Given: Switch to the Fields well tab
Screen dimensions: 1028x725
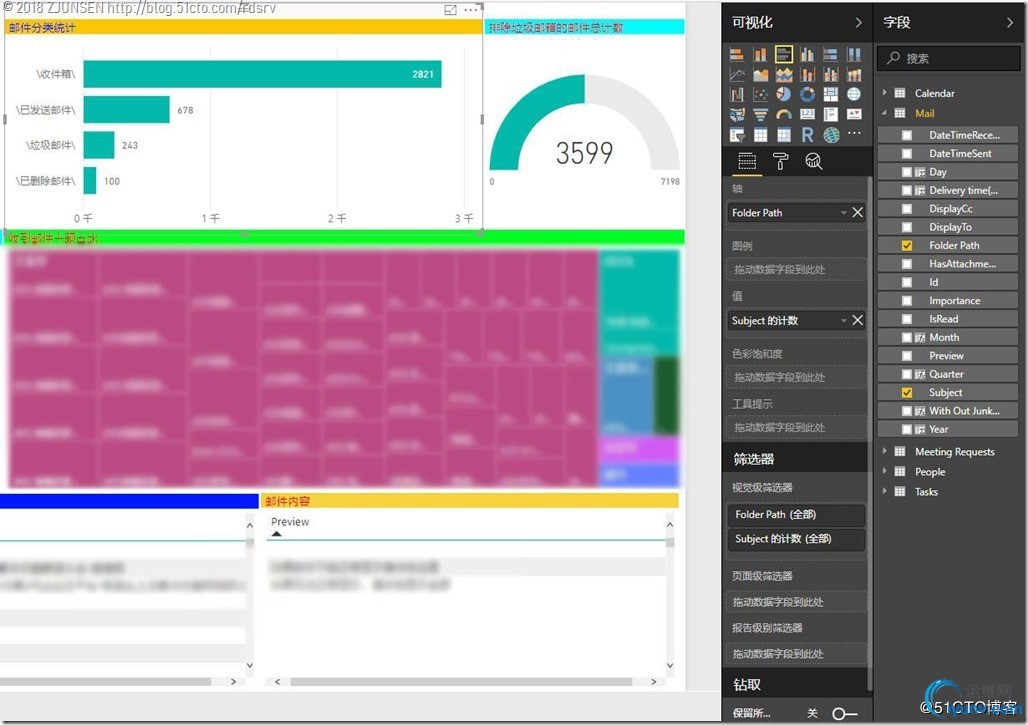Looking at the screenshot, I should [747, 161].
